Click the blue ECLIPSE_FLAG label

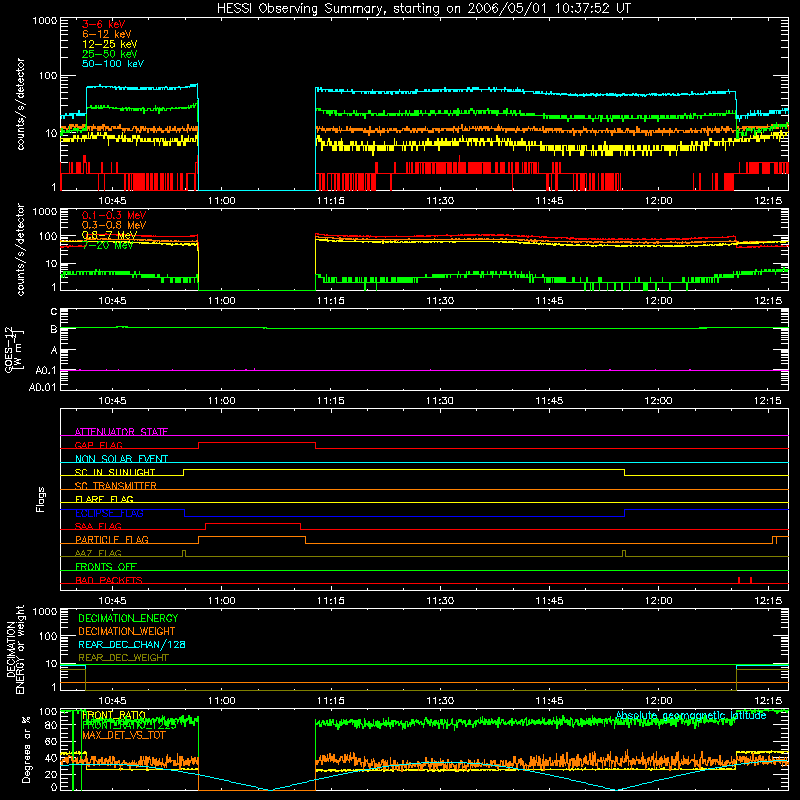109,513
